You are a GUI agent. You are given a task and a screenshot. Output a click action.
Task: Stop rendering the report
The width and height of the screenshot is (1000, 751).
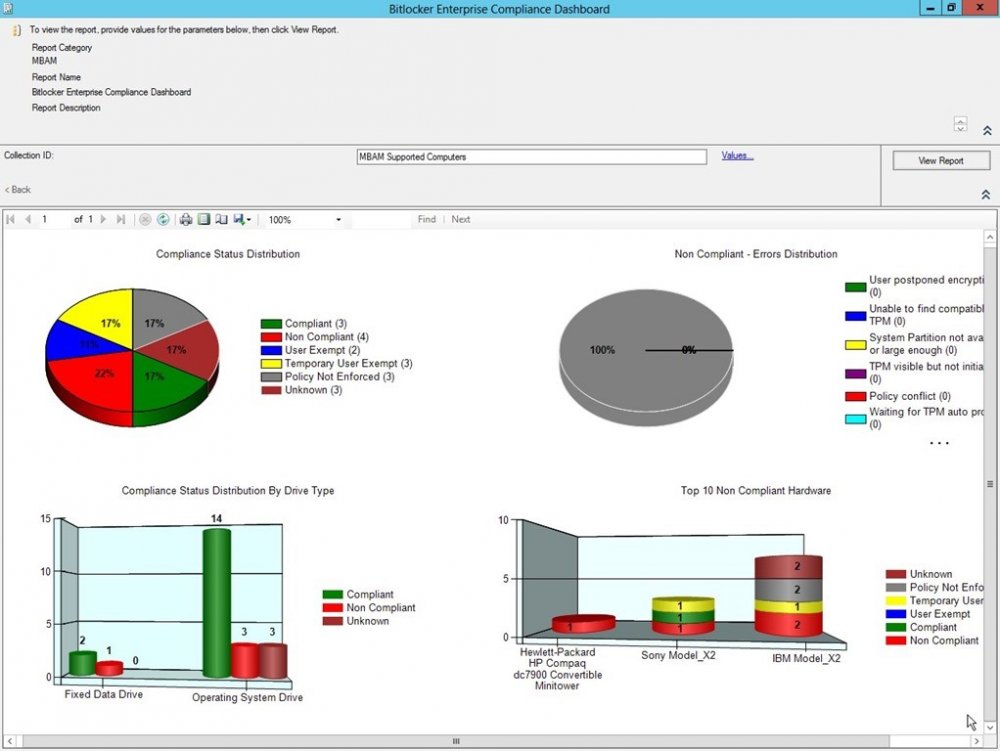pos(145,219)
